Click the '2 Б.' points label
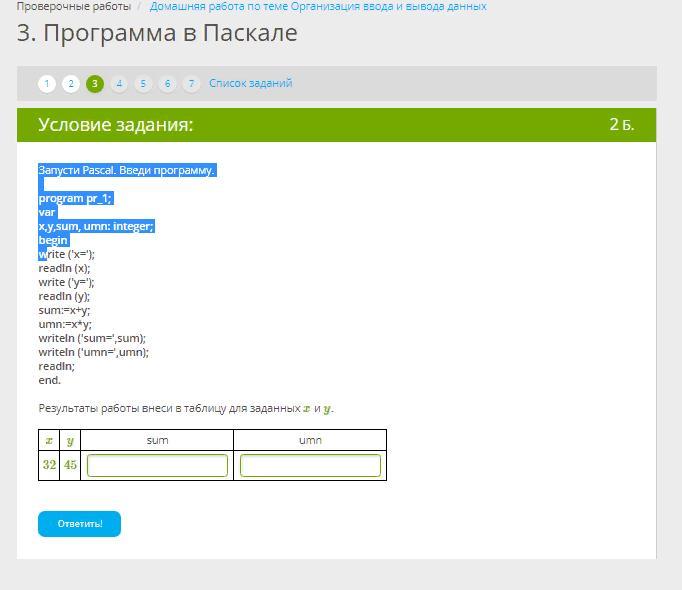682x590 pixels. [622, 124]
